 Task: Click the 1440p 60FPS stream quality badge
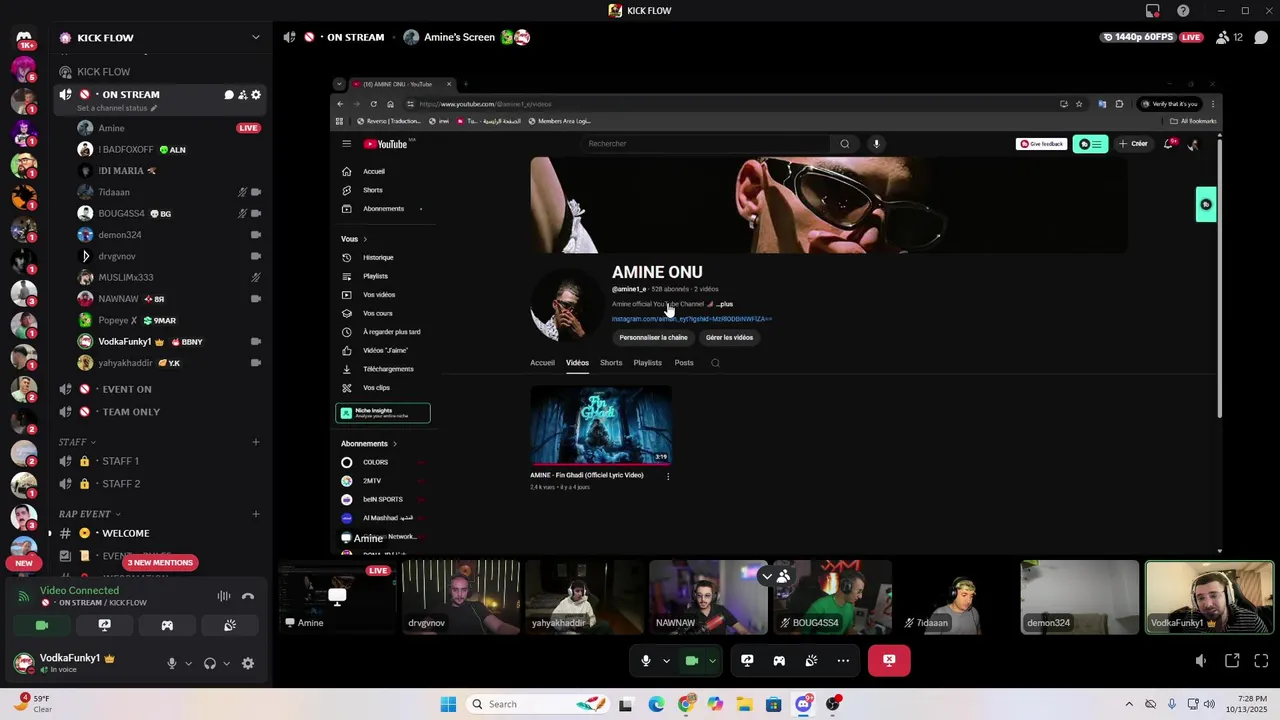pos(1138,37)
